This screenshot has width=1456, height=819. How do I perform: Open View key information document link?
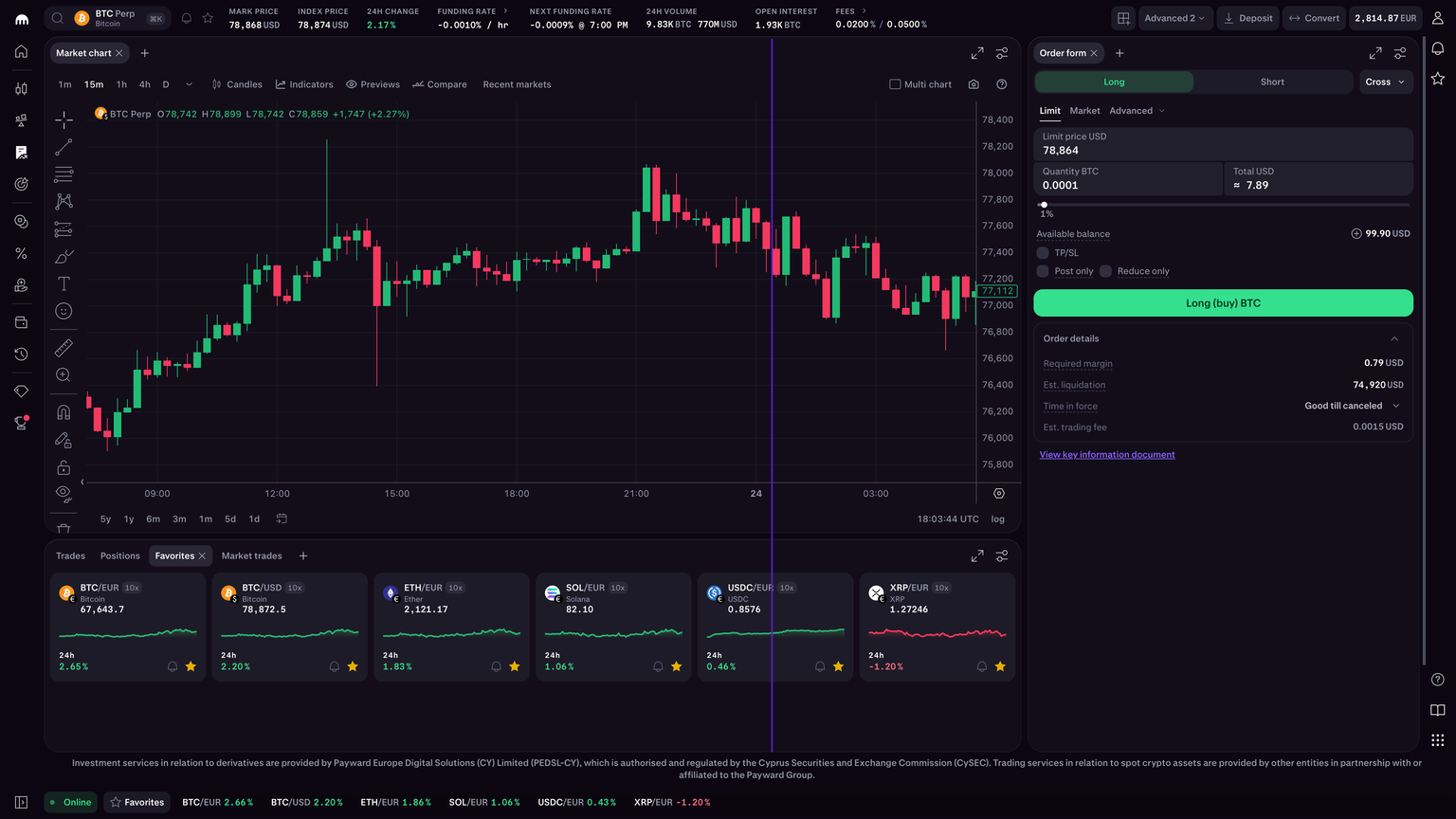tap(1107, 455)
